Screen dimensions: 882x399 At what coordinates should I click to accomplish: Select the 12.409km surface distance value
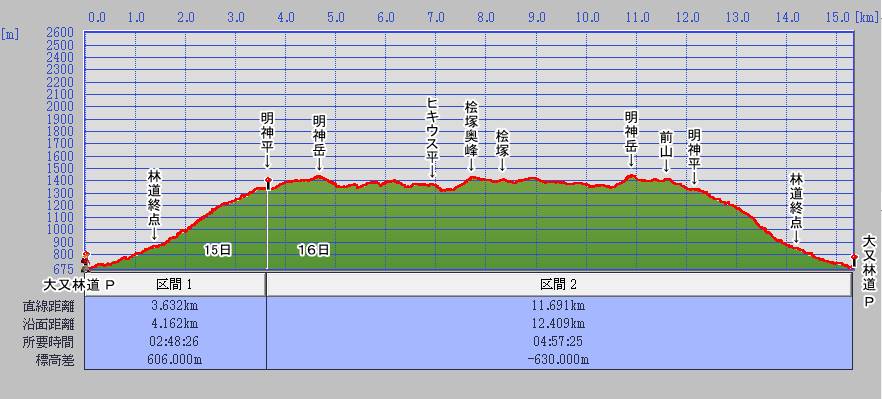tap(559, 324)
